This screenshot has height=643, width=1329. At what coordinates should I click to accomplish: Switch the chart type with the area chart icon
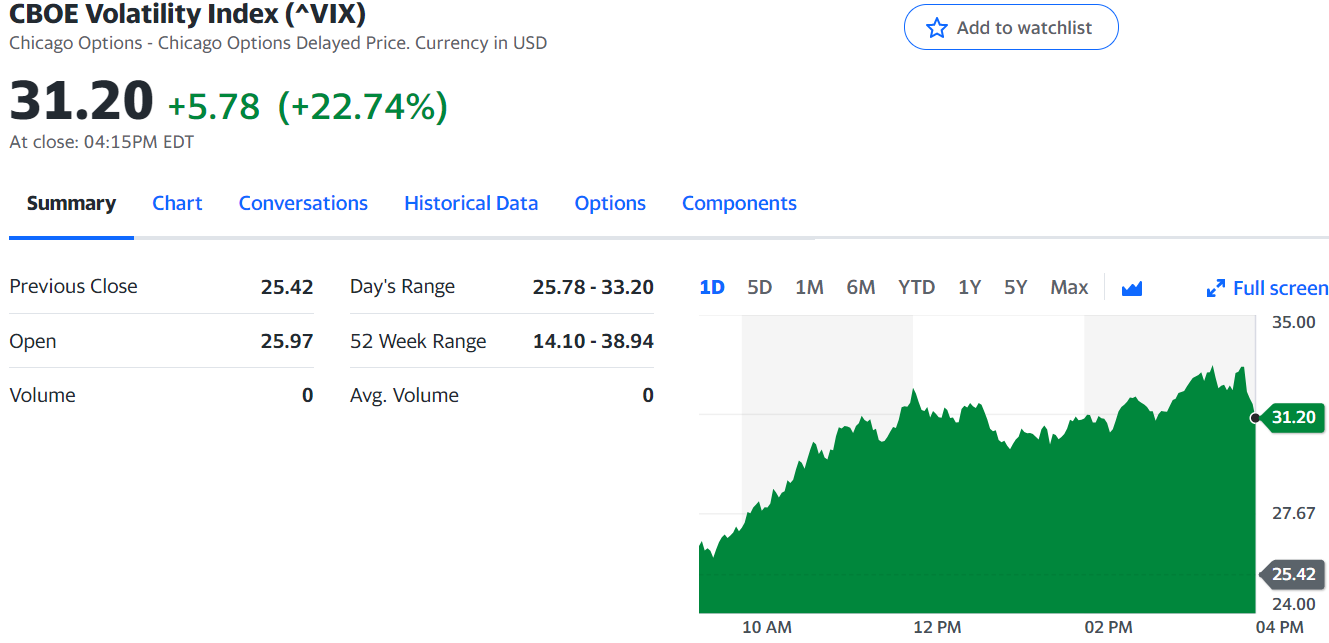point(1132,288)
